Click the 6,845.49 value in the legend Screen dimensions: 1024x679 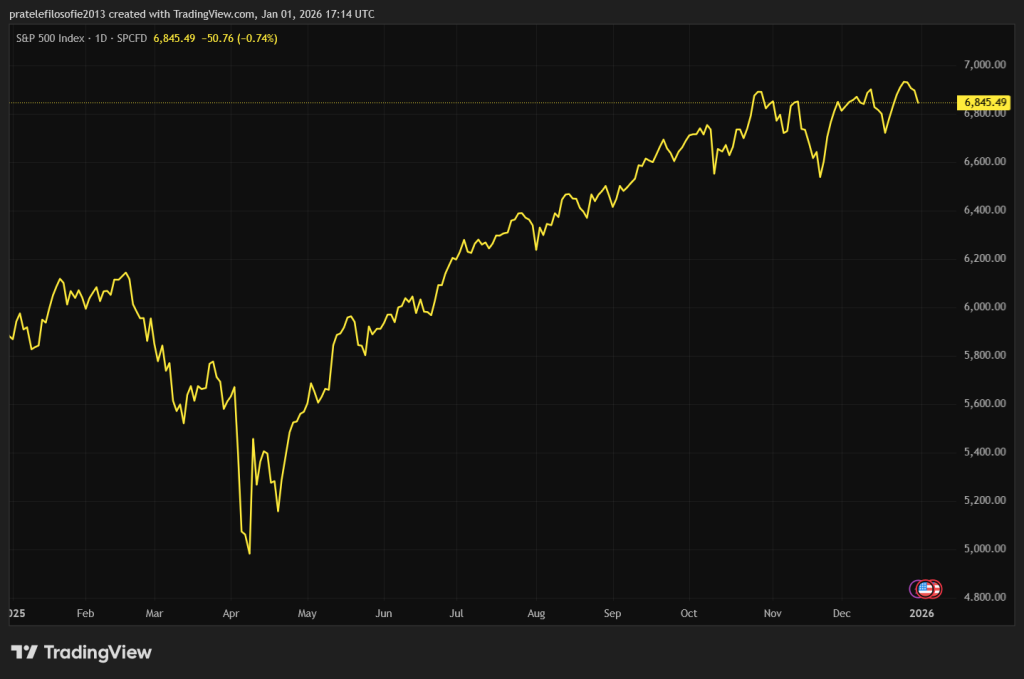click(x=174, y=38)
